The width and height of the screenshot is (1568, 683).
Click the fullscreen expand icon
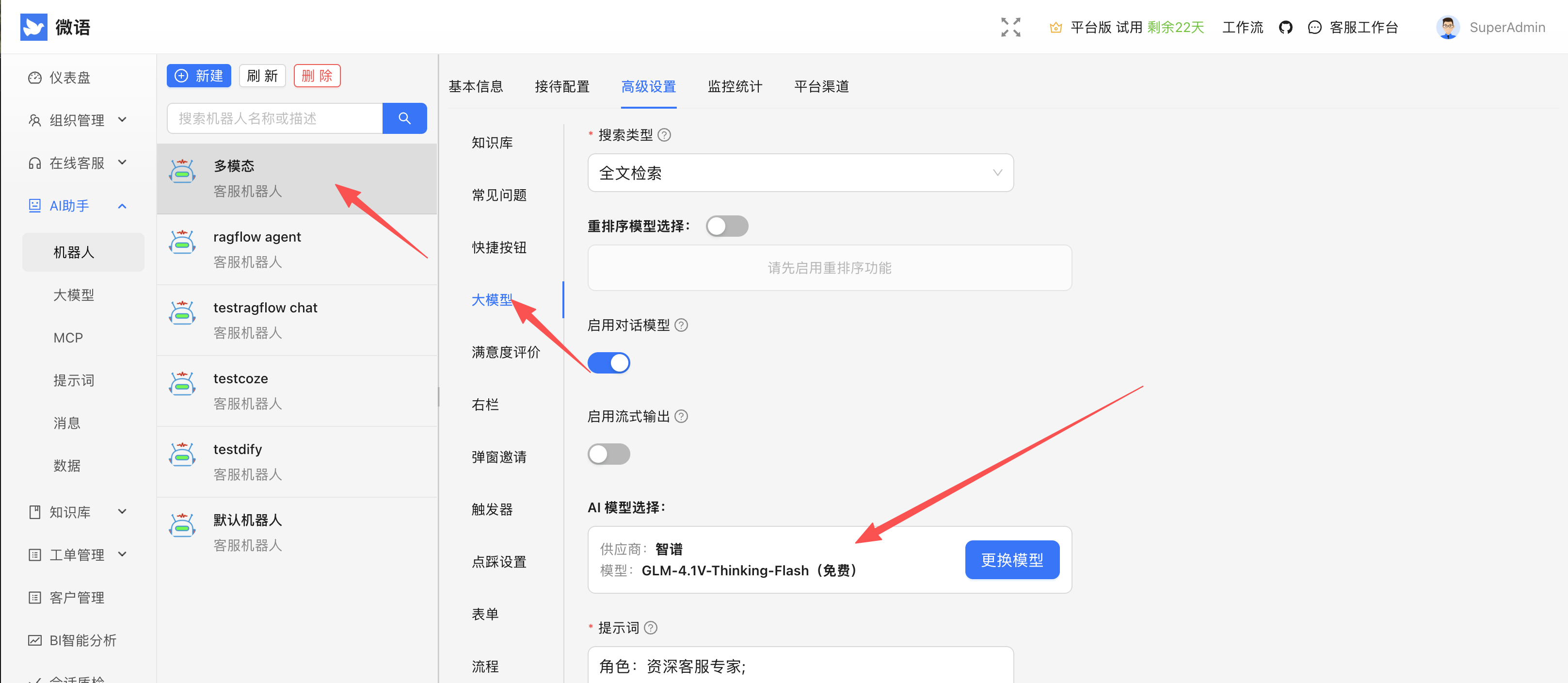pyautogui.click(x=1010, y=27)
